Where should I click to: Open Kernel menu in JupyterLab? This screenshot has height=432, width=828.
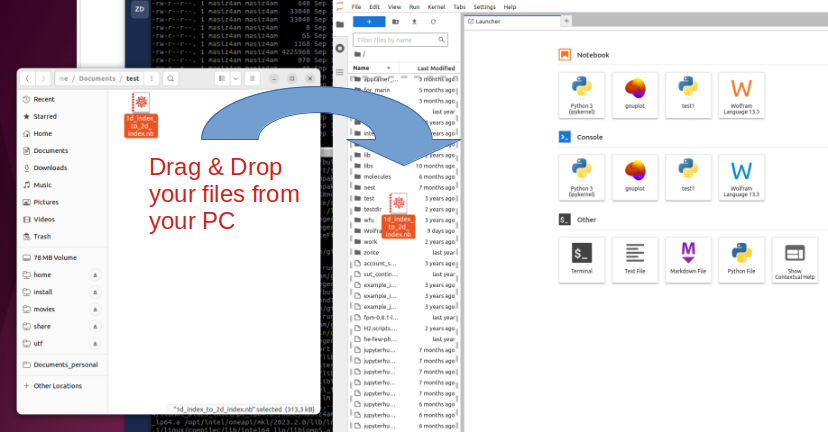click(x=436, y=7)
